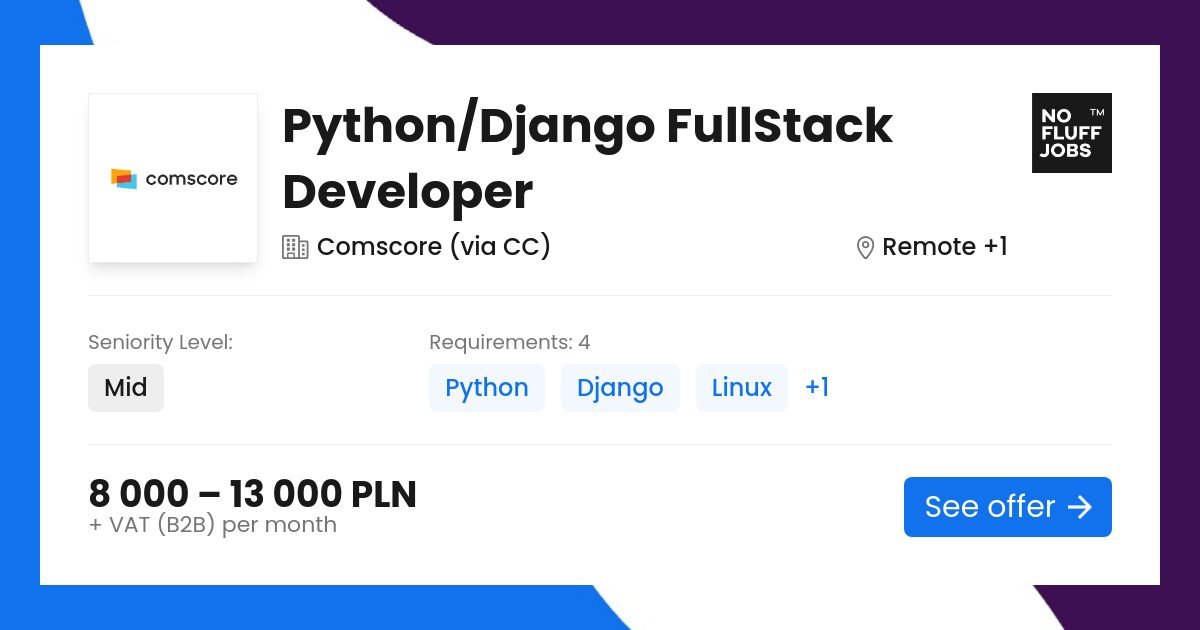
Task: Select the Linux skill tag
Action: point(741,387)
